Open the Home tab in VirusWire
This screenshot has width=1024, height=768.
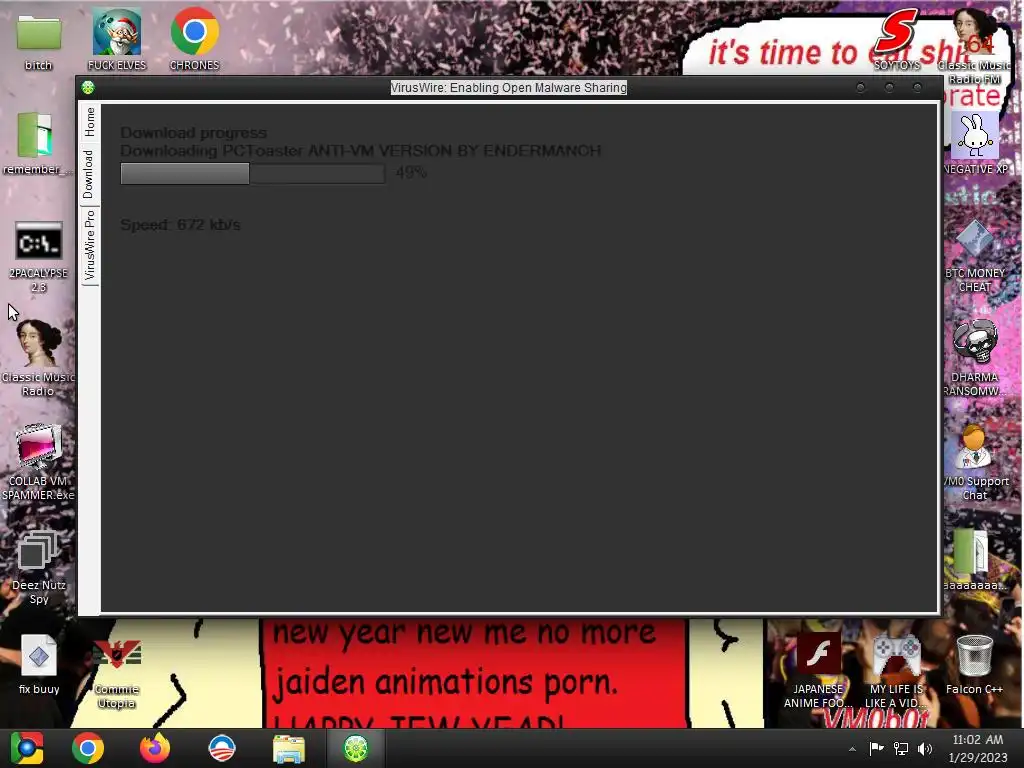(x=89, y=121)
